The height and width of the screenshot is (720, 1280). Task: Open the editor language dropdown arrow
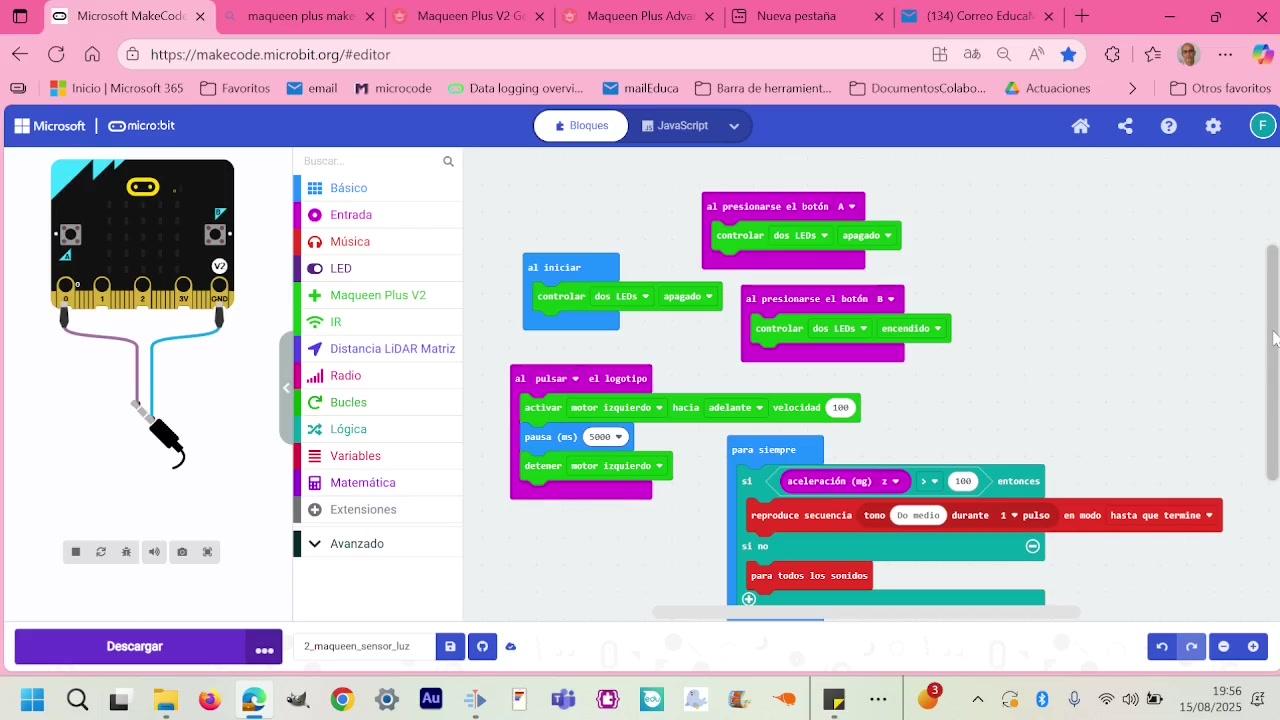pos(734,126)
